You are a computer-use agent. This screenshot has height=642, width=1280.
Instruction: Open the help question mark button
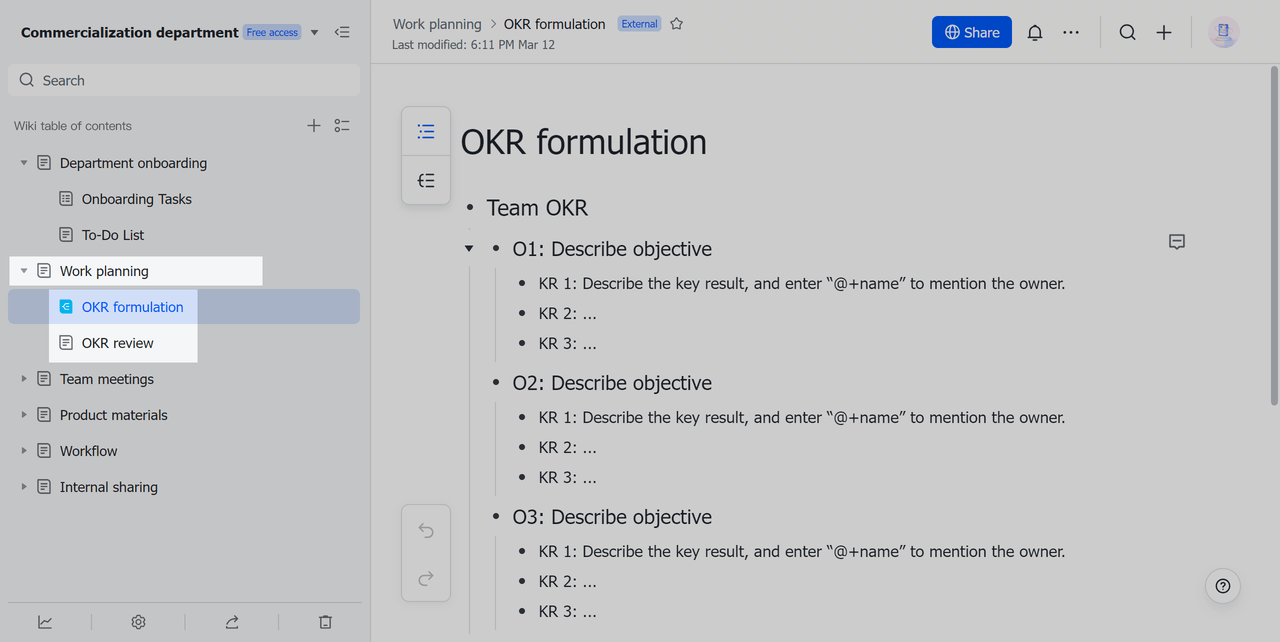point(1223,586)
